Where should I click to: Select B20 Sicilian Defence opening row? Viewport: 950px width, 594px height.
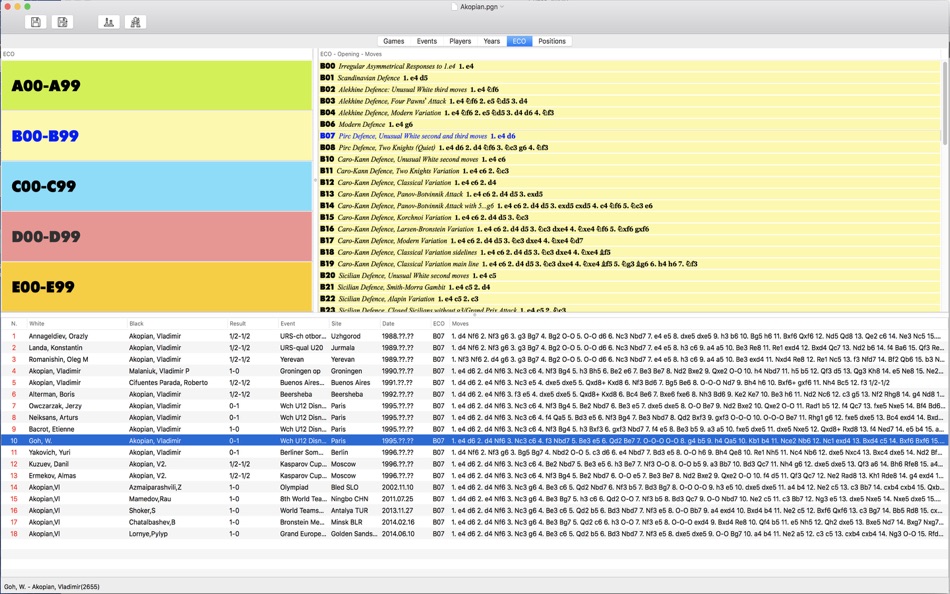629,275
